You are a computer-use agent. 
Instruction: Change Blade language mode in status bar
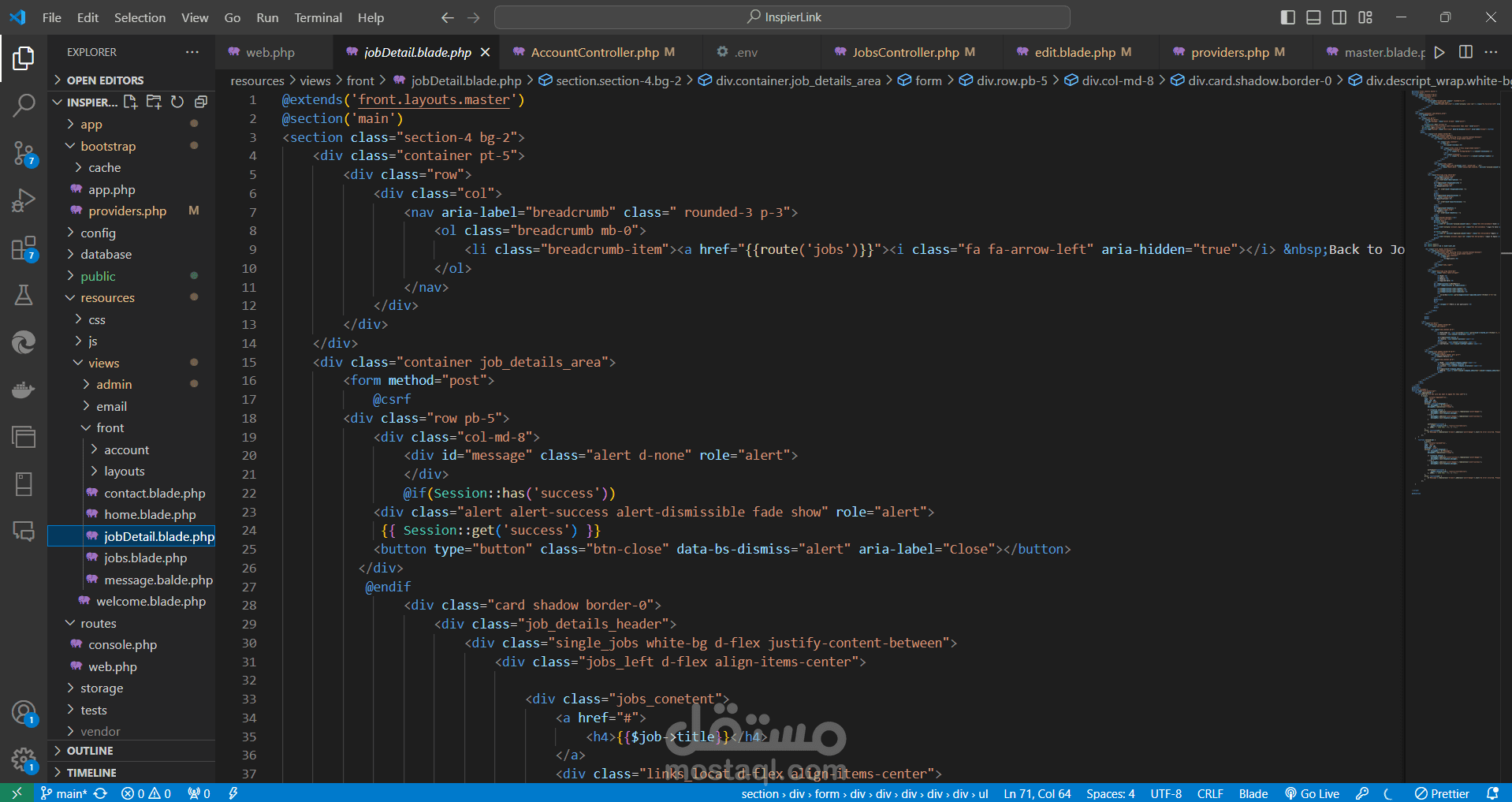(1253, 793)
